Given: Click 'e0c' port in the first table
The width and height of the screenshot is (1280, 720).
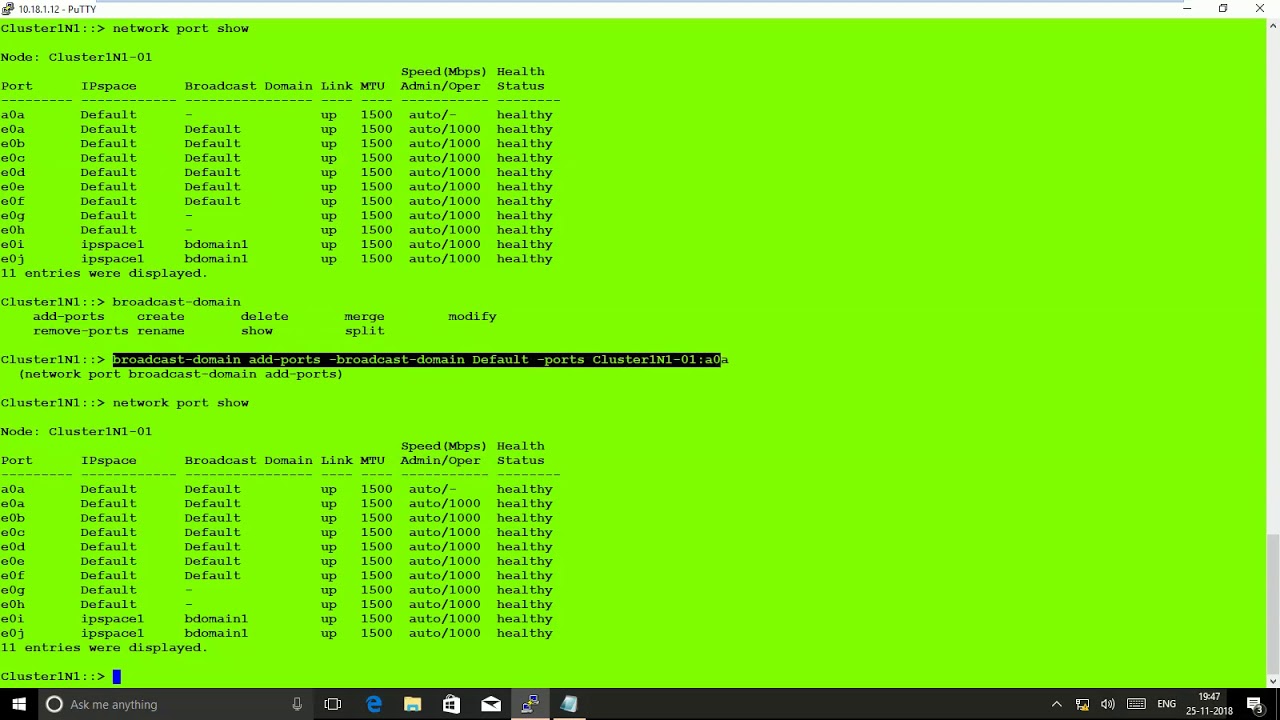Looking at the screenshot, I should (x=12, y=158).
